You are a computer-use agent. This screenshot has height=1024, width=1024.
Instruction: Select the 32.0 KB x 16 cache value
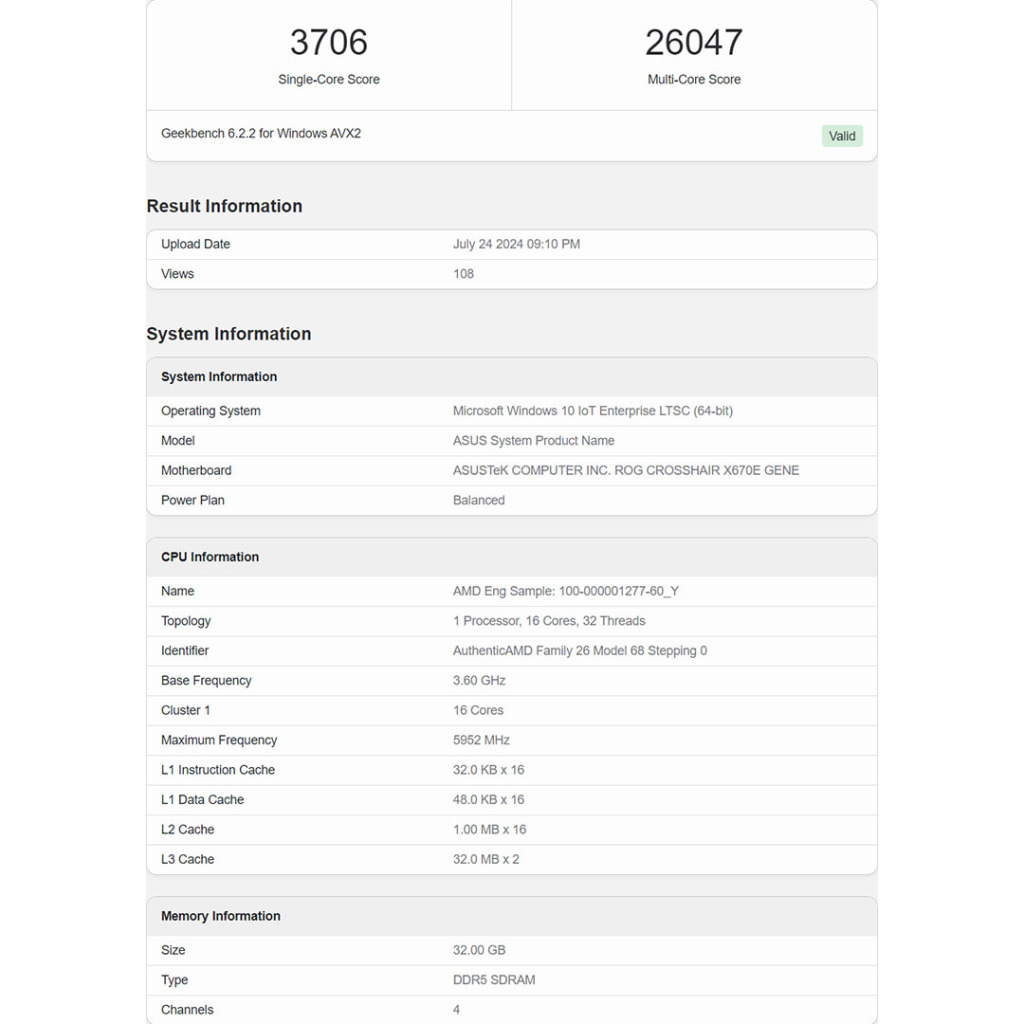coord(488,770)
